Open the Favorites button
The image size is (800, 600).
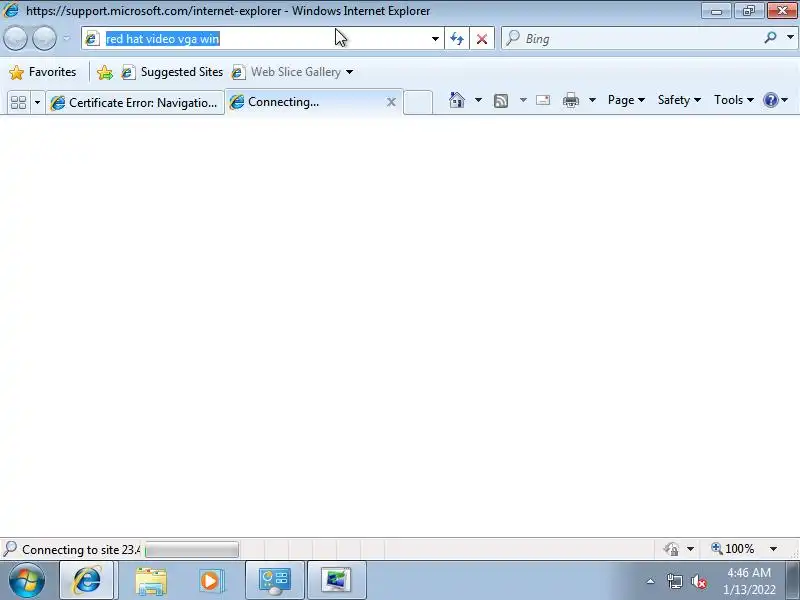click(x=43, y=72)
